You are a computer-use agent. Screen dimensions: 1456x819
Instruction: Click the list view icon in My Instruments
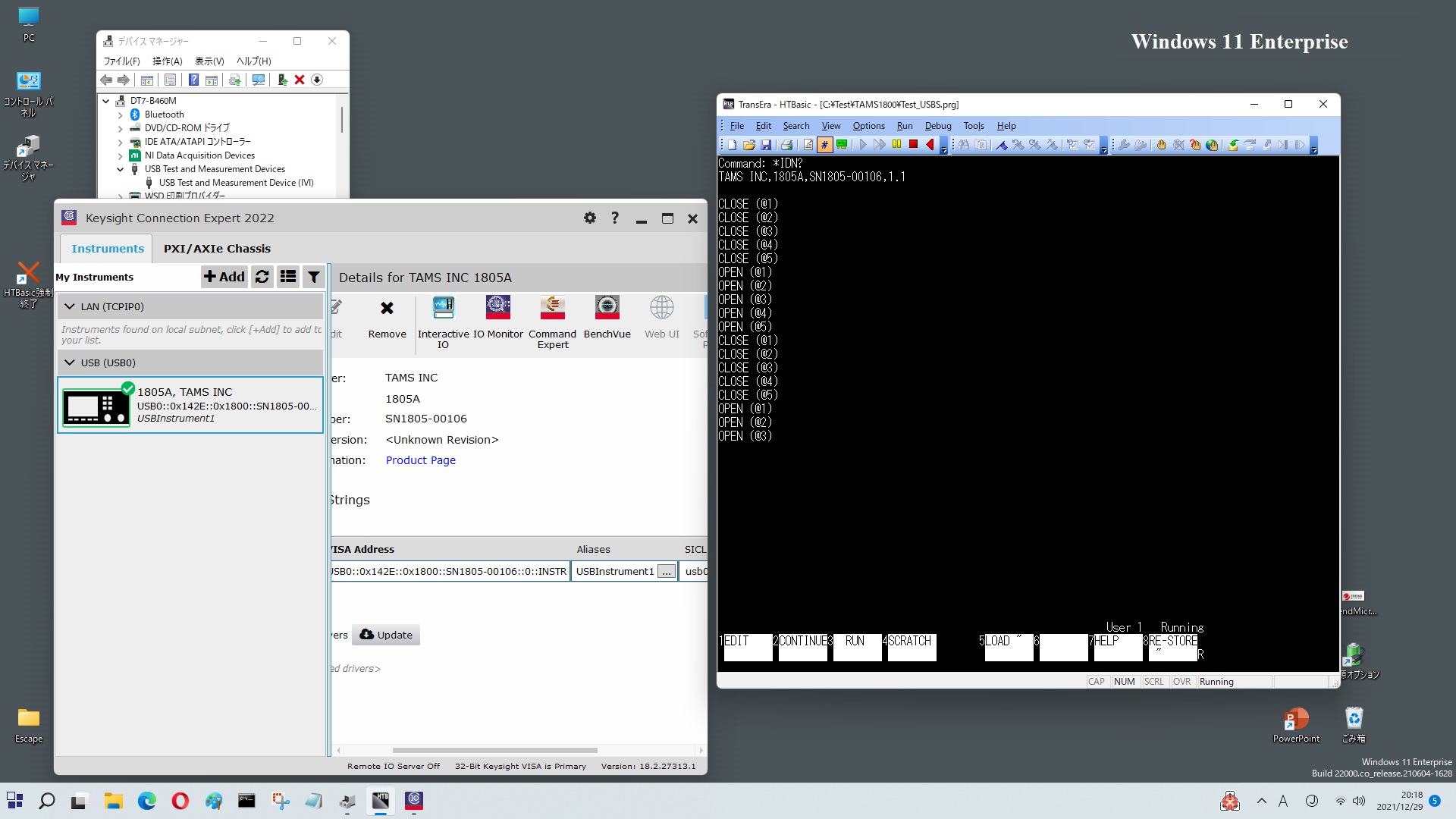288,277
